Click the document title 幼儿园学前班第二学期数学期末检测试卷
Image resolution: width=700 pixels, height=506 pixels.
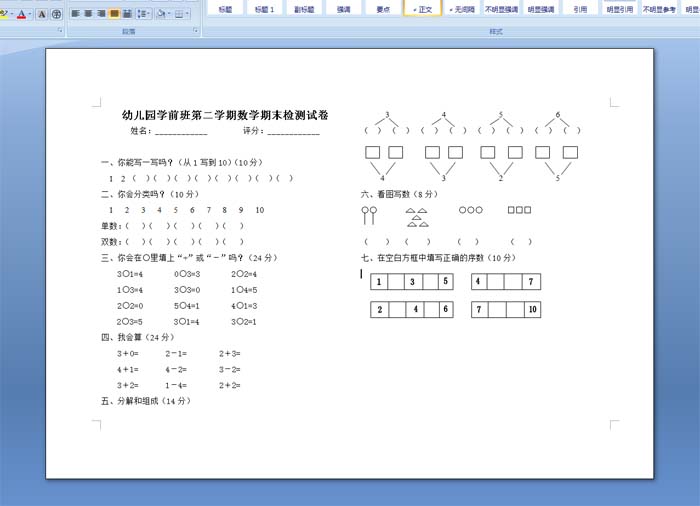[225, 115]
